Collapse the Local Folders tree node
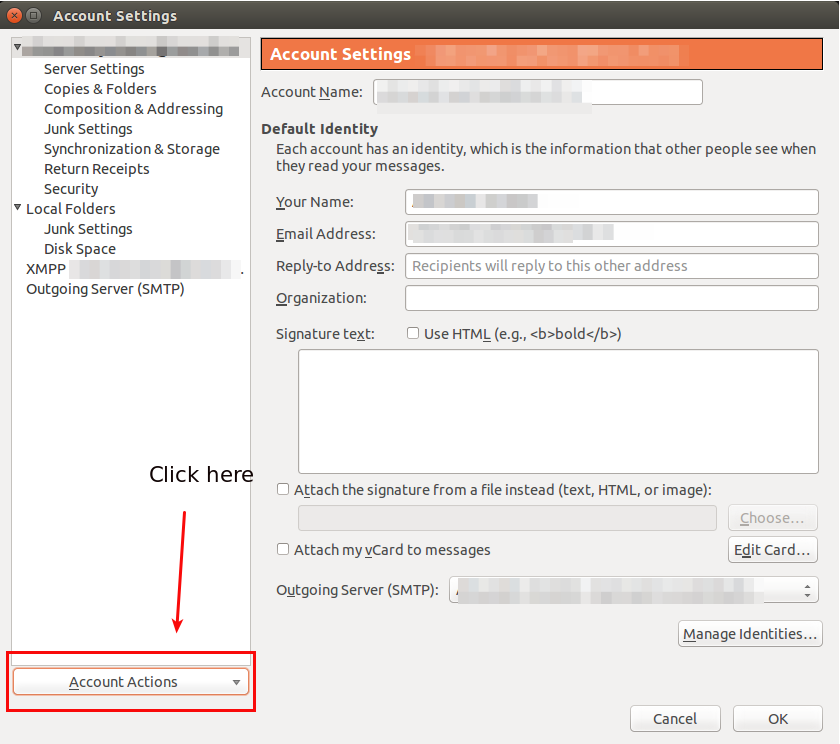 [x=18, y=209]
